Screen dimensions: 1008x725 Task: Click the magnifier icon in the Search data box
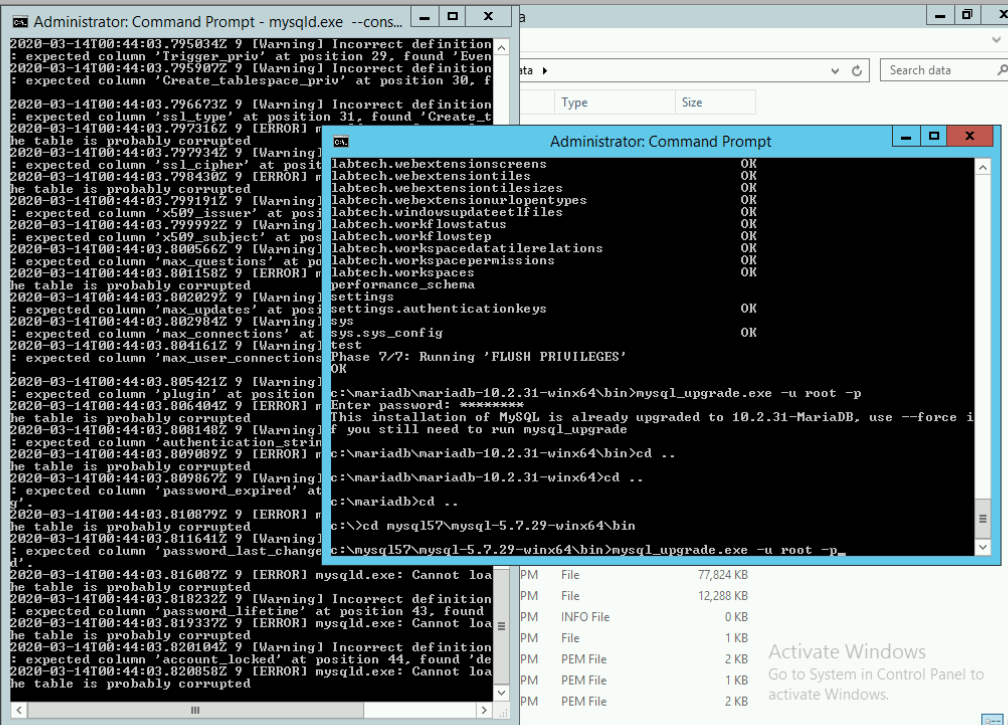point(1001,70)
